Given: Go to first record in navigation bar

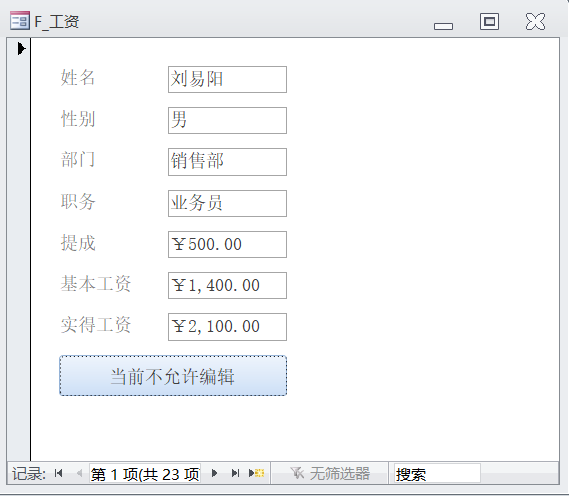Looking at the screenshot, I should 58,473.
